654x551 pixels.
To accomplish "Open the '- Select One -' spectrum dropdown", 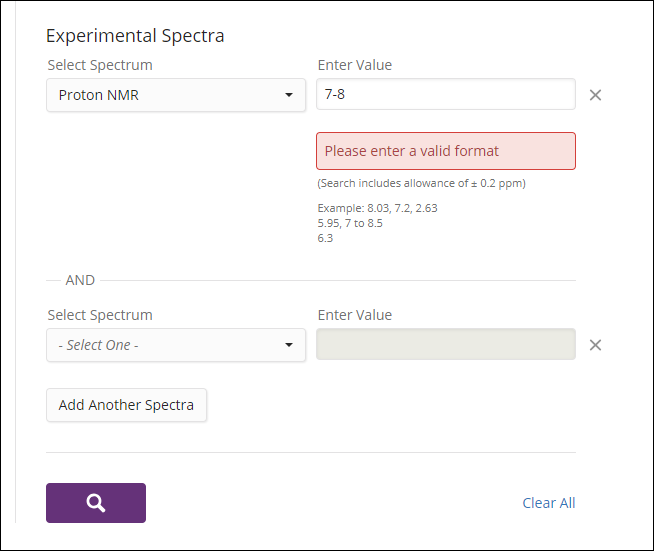I will click(176, 345).
